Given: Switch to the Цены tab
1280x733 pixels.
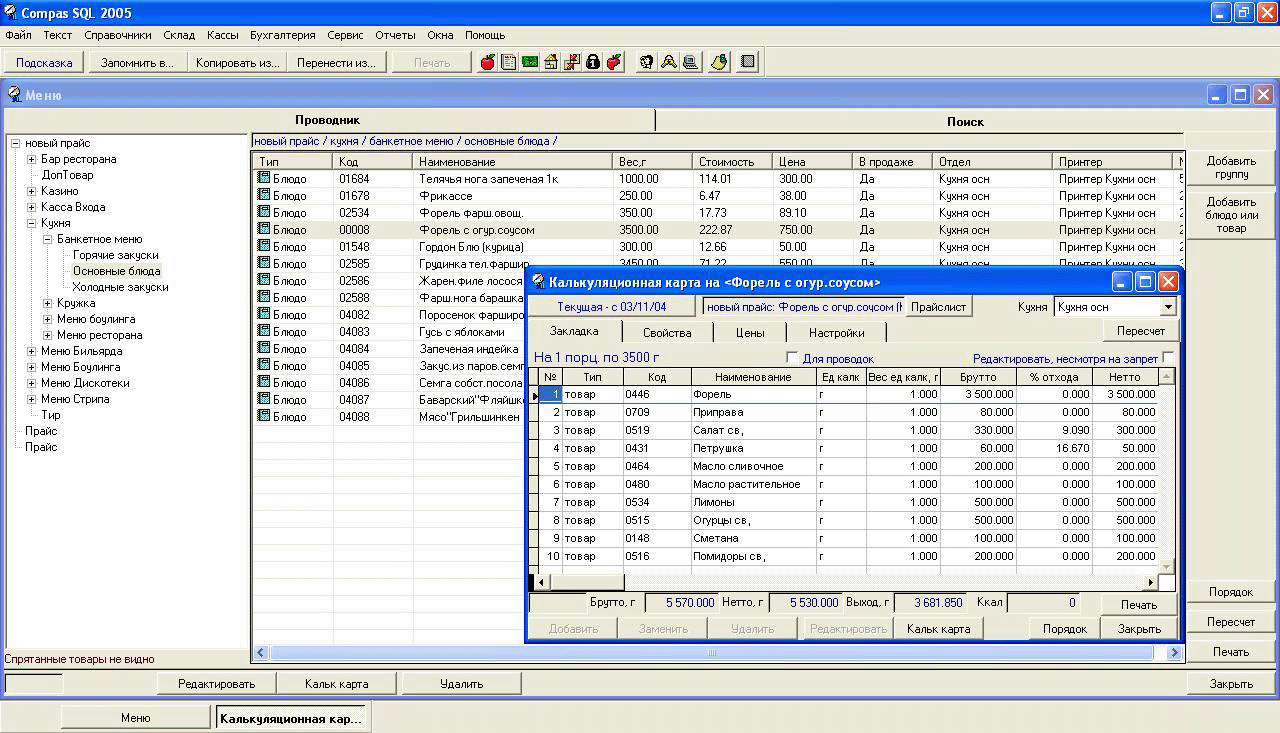Looking at the screenshot, I should coord(750,332).
